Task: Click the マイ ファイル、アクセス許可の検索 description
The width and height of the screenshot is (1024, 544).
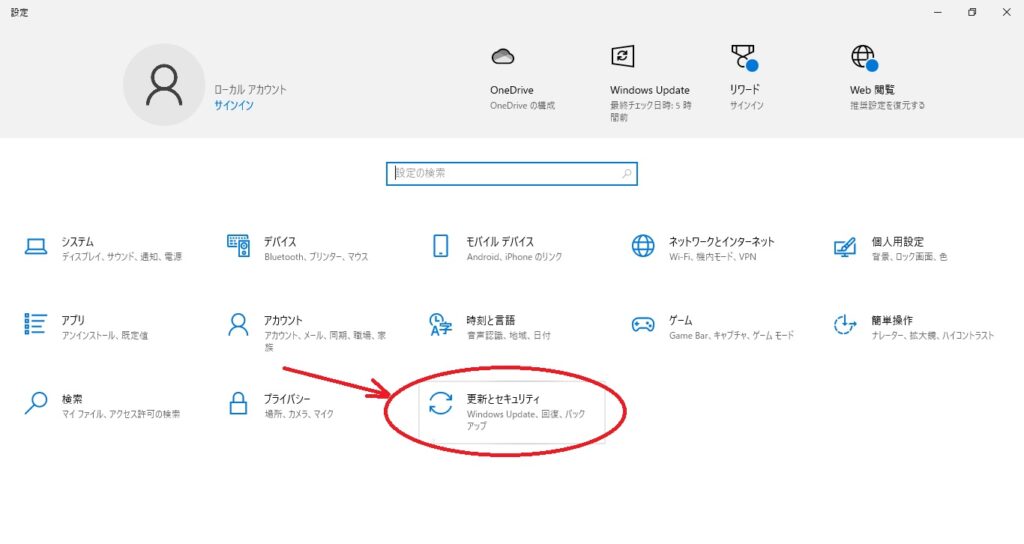Action: pos(121,413)
